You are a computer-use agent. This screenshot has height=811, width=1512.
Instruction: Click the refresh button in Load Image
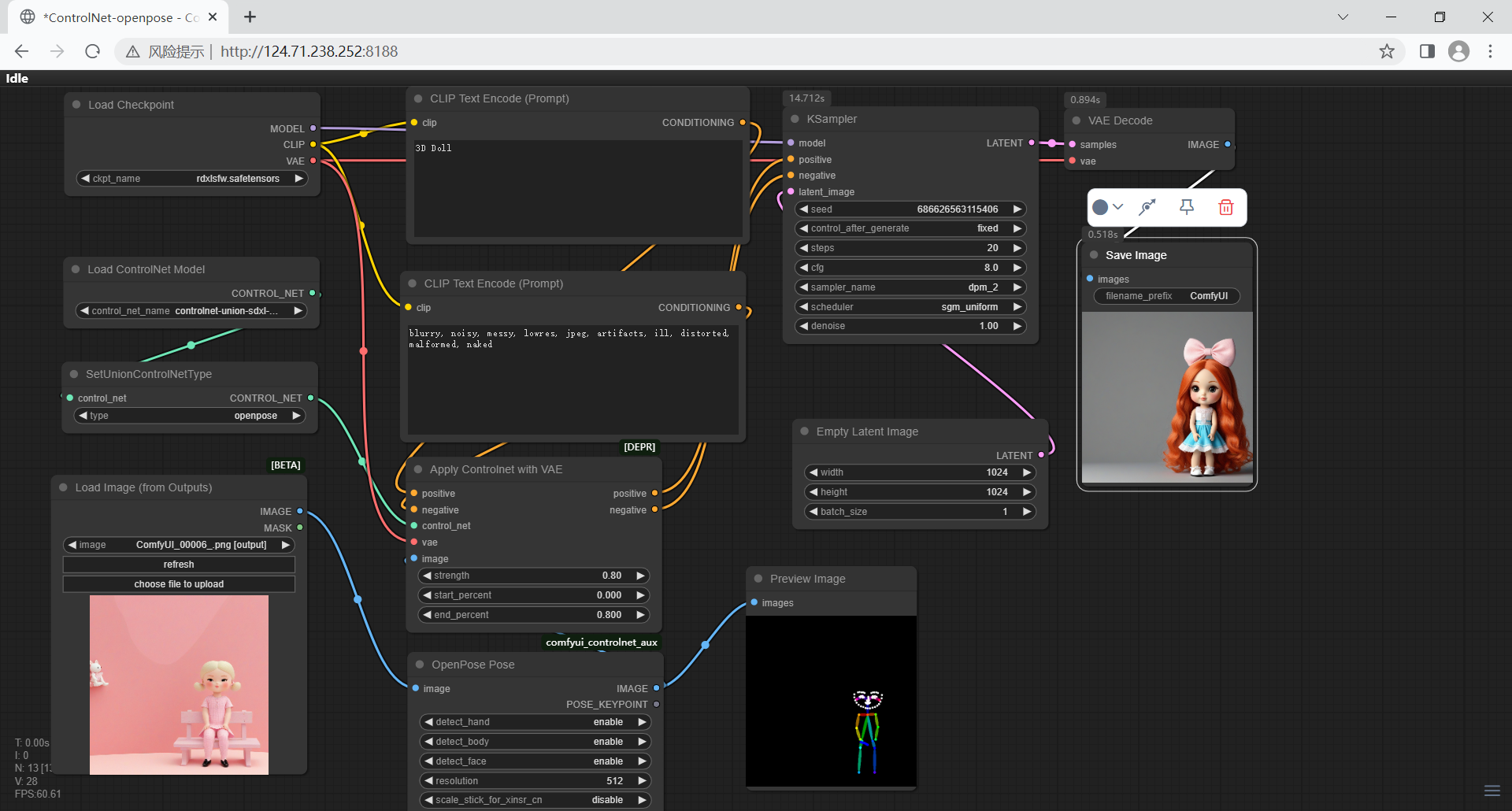tap(179, 565)
